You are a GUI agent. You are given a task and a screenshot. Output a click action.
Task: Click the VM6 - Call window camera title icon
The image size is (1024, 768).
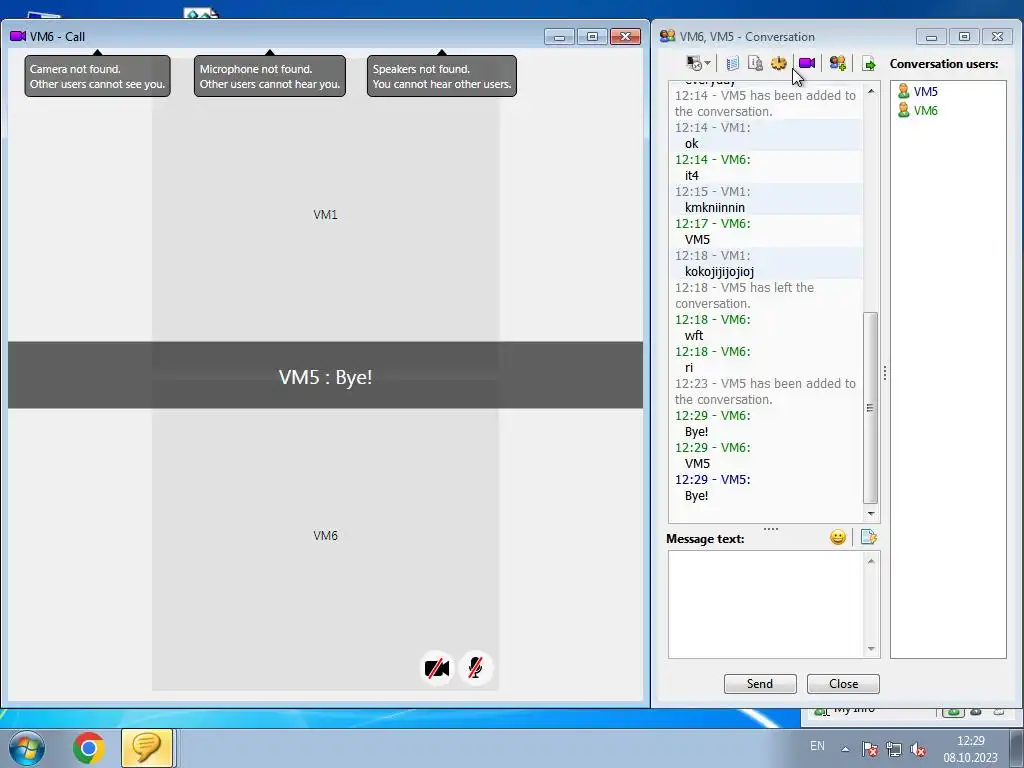(18, 36)
